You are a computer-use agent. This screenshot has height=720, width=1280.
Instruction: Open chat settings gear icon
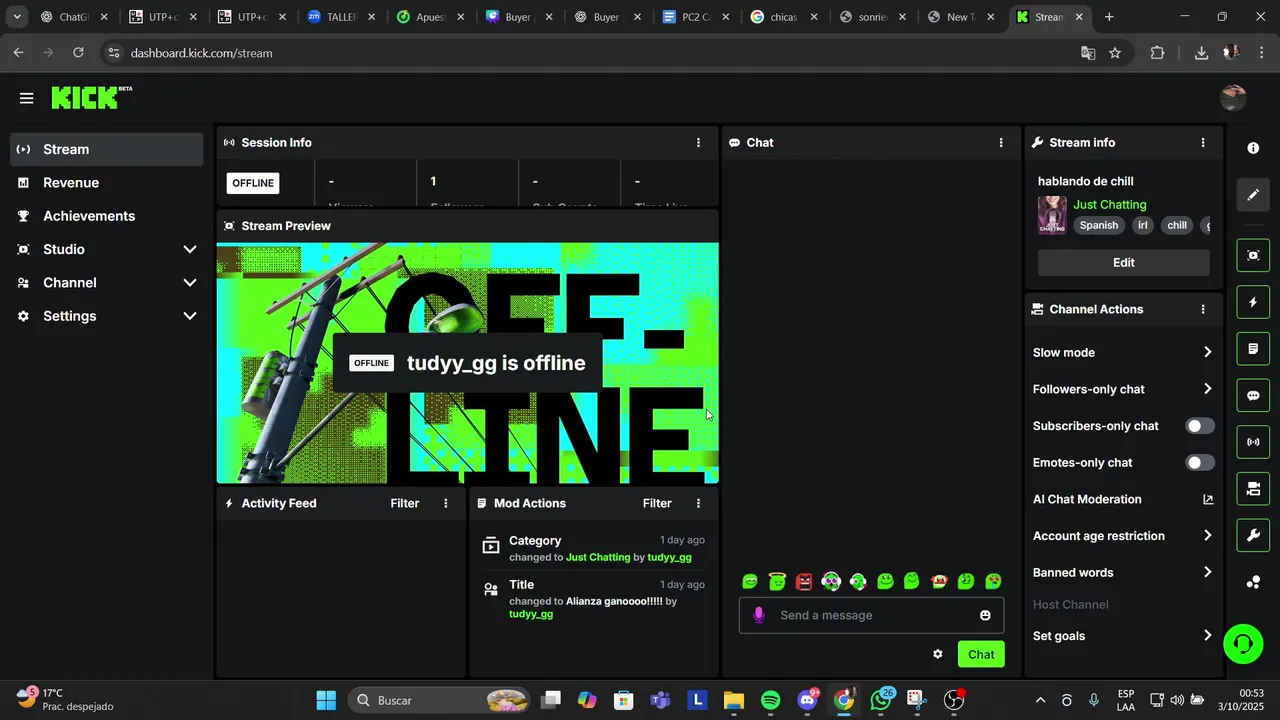tap(938, 654)
